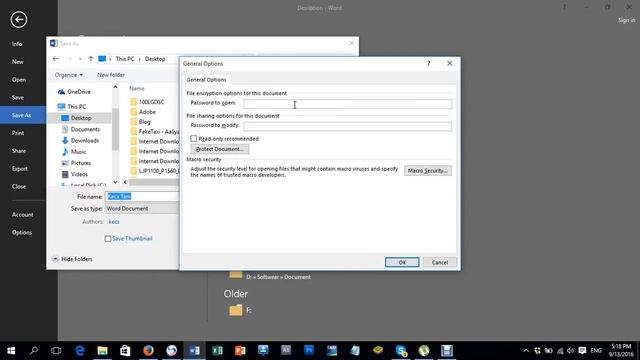Image resolution: width=640 pixels, height=360 pixels.
Task: Launch Microsoft Edge from taskbar
Action: click(80, 351)
